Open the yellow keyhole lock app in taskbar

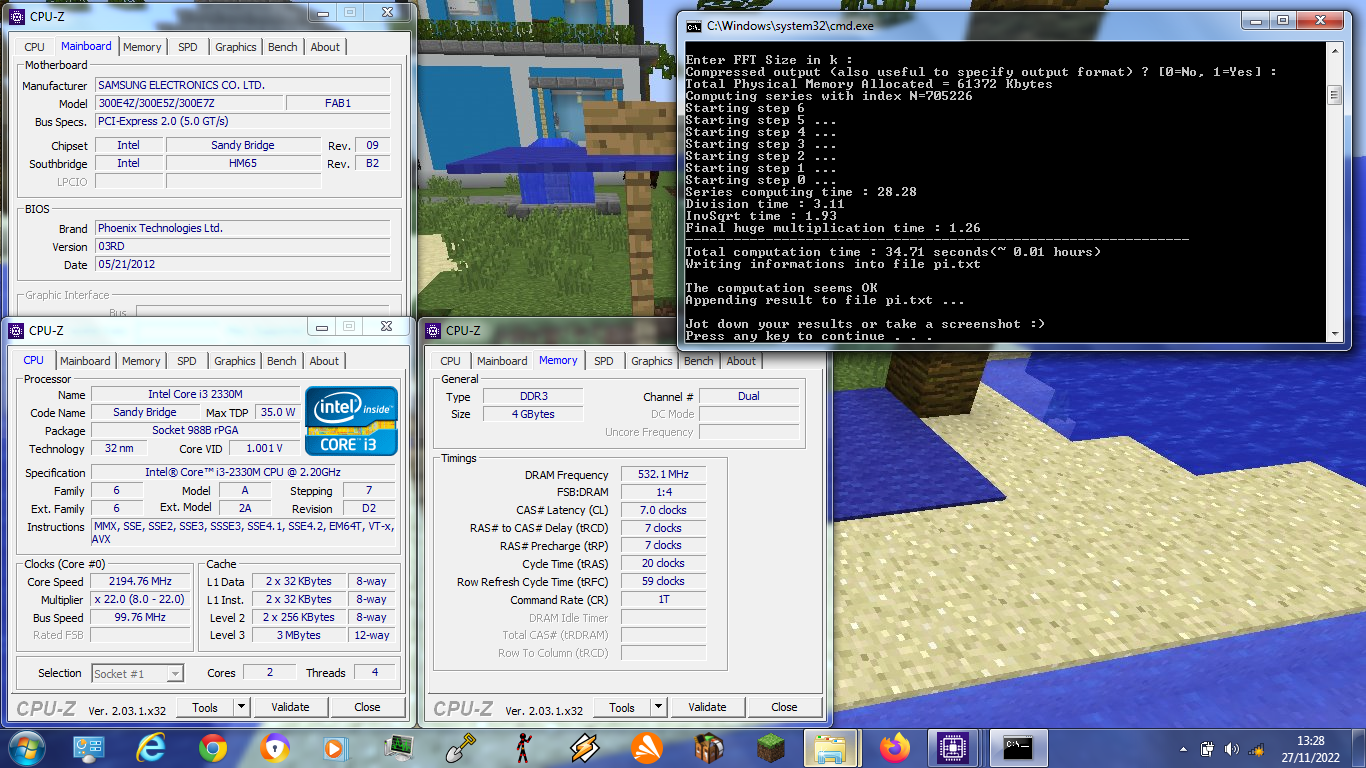pyautogui.click(x=274, y=748)
